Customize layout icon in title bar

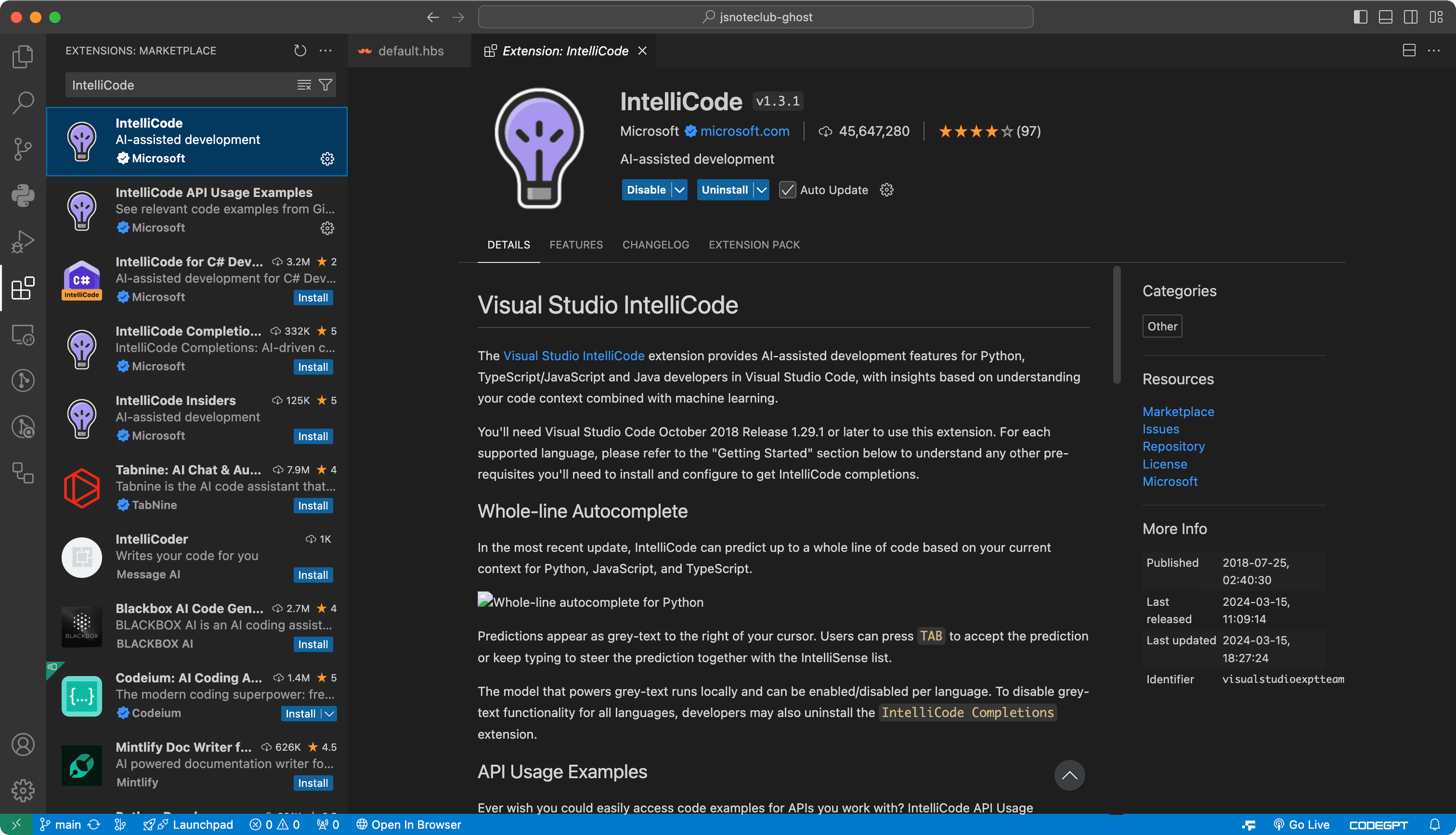click(1437, 17)
